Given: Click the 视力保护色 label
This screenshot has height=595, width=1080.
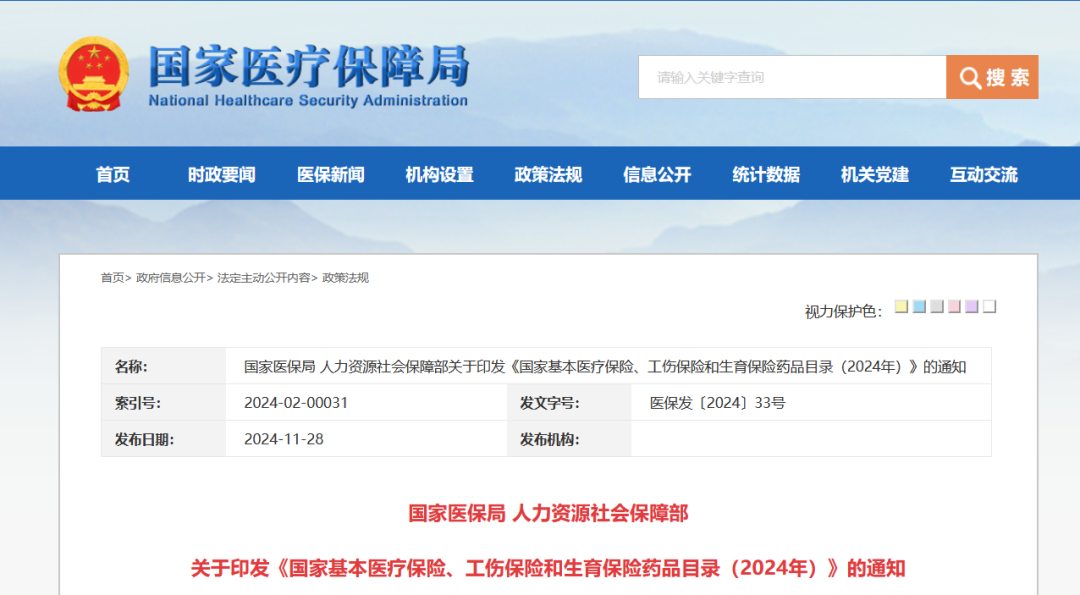Looking at the screenshot, I should click(x=843, y=311).
